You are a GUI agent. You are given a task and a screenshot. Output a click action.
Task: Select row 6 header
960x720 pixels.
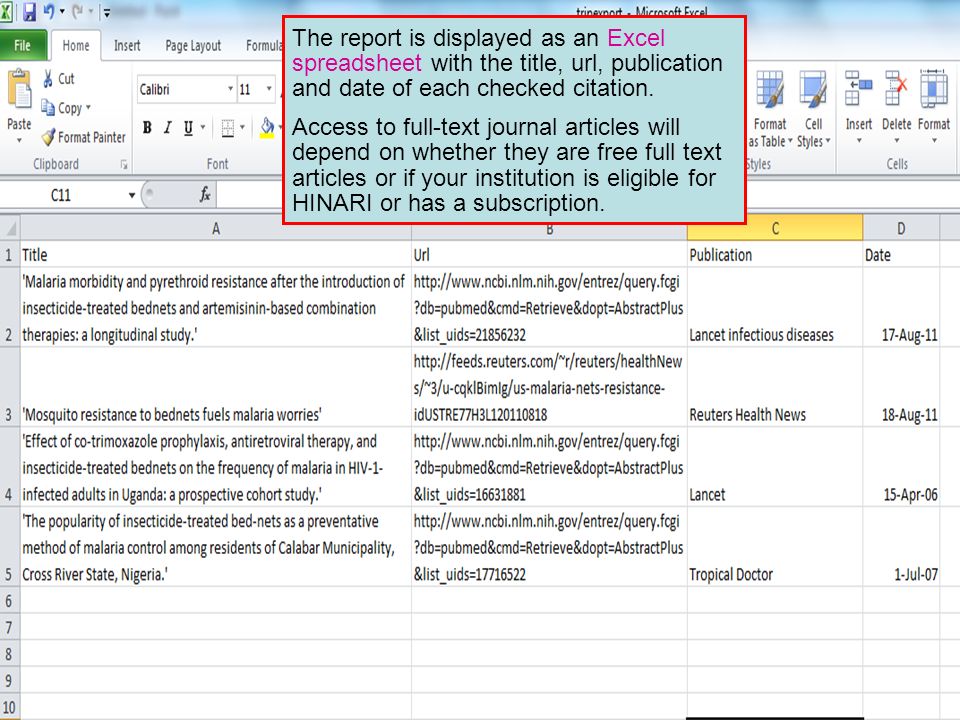coord(9,601)
